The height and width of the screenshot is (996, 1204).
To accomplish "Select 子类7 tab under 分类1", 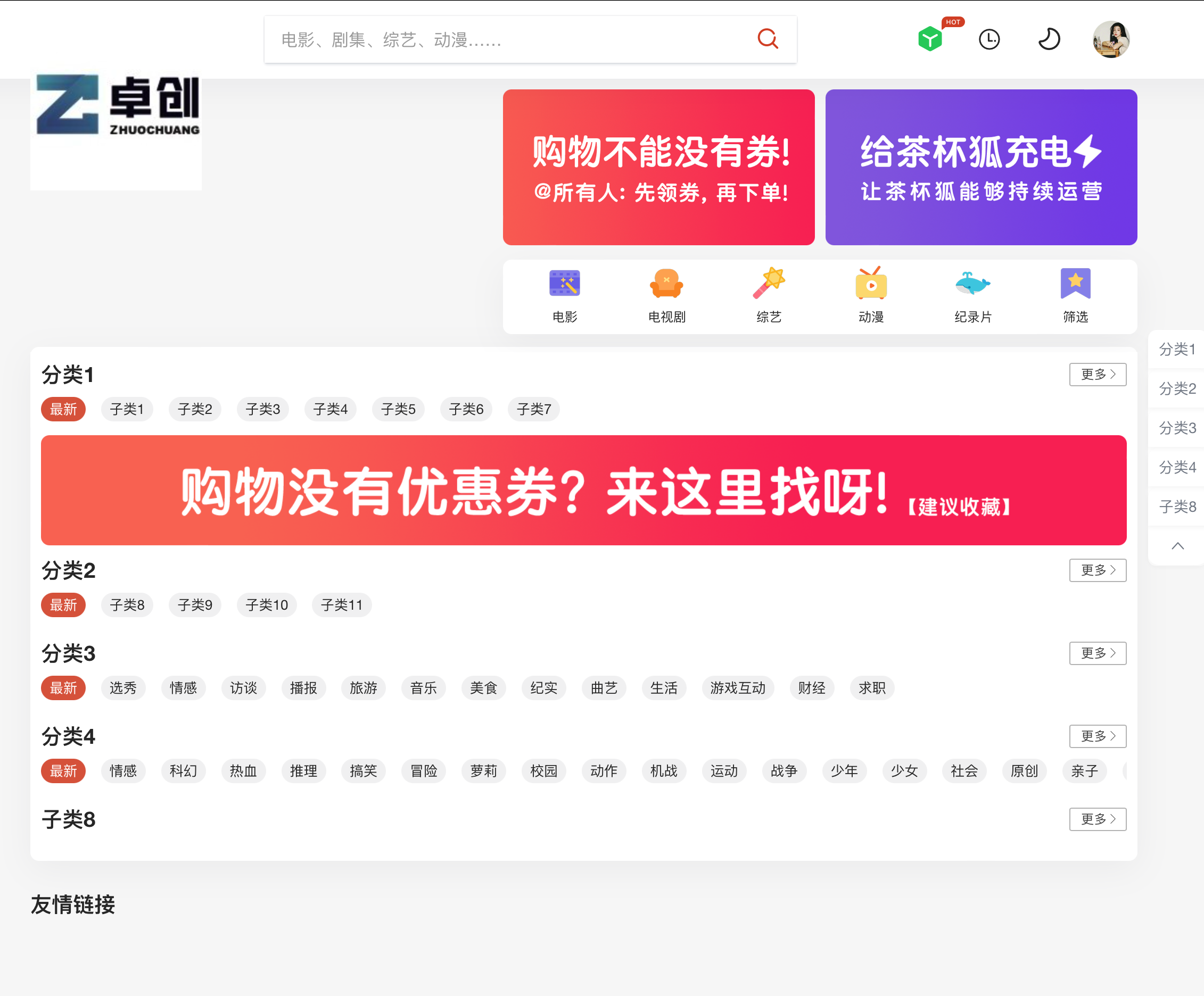I will point(534,409).
